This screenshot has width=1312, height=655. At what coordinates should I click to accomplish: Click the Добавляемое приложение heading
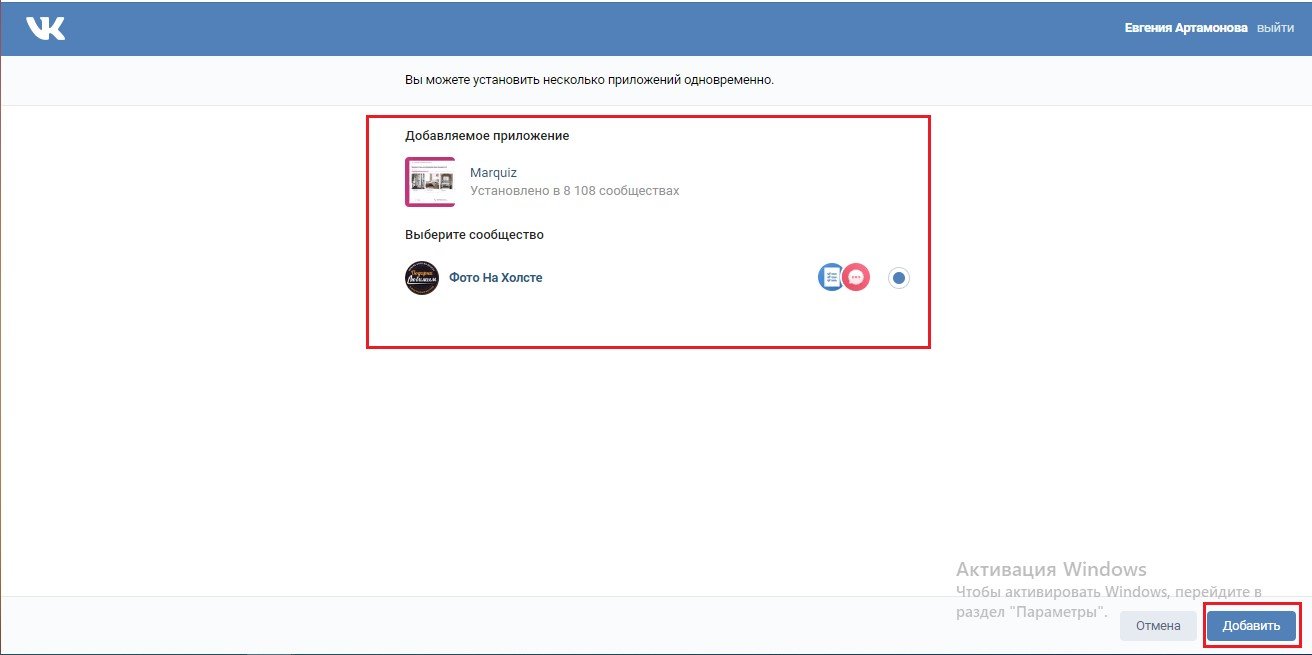[x=487, y=135]
